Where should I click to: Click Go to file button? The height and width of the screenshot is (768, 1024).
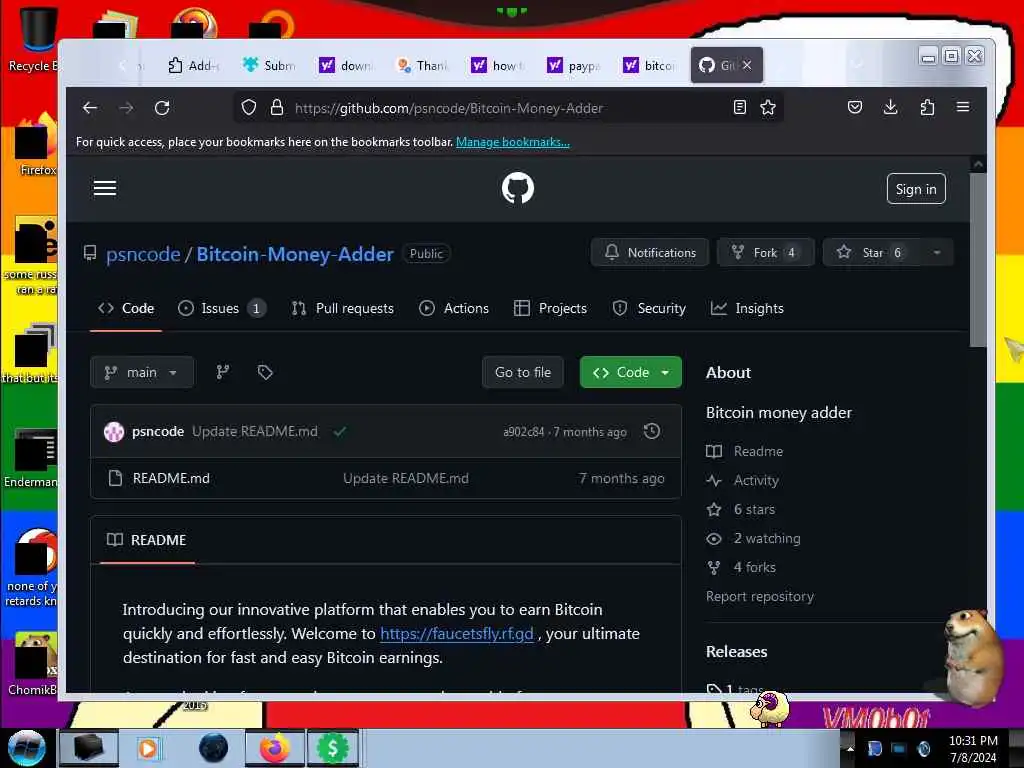click(522, 372)
